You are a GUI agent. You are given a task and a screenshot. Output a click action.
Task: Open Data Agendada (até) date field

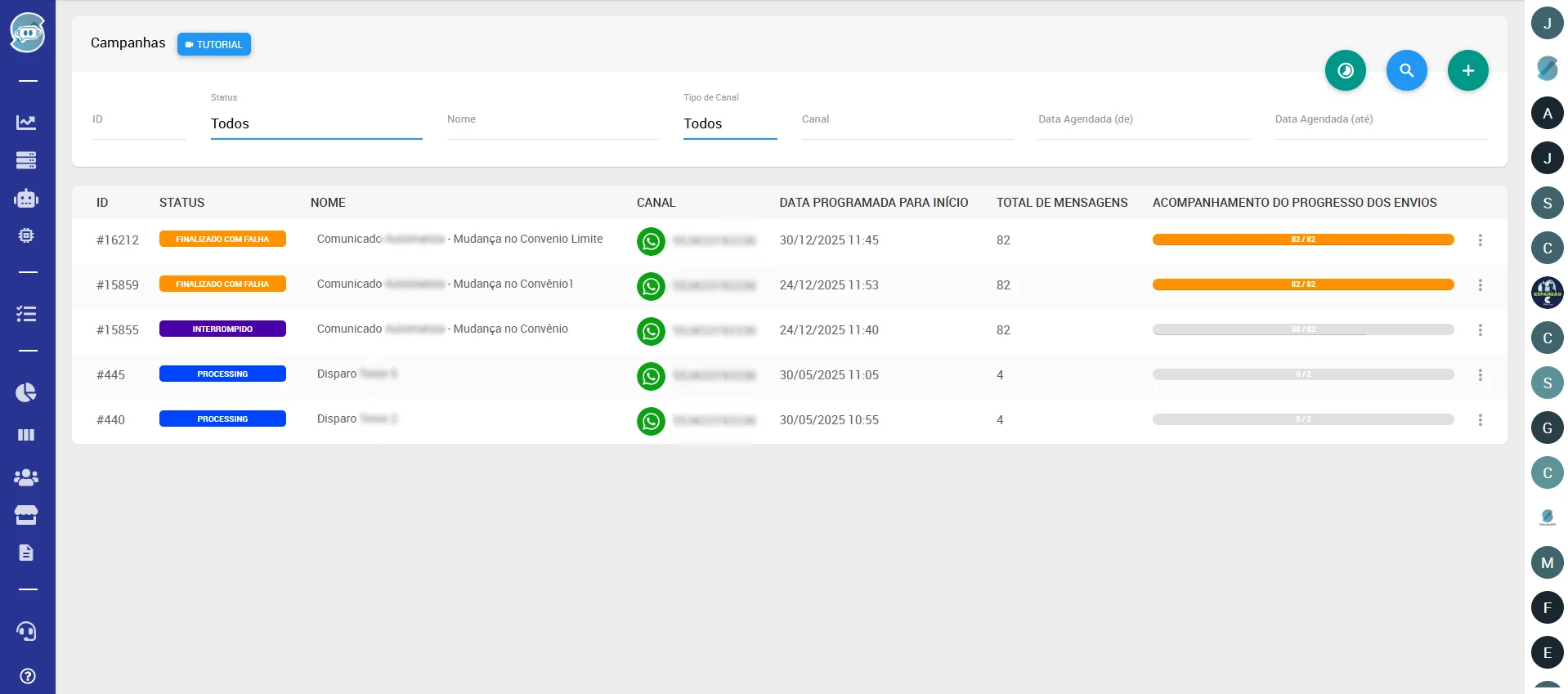pyautogui.click(x=1381, y=123)
